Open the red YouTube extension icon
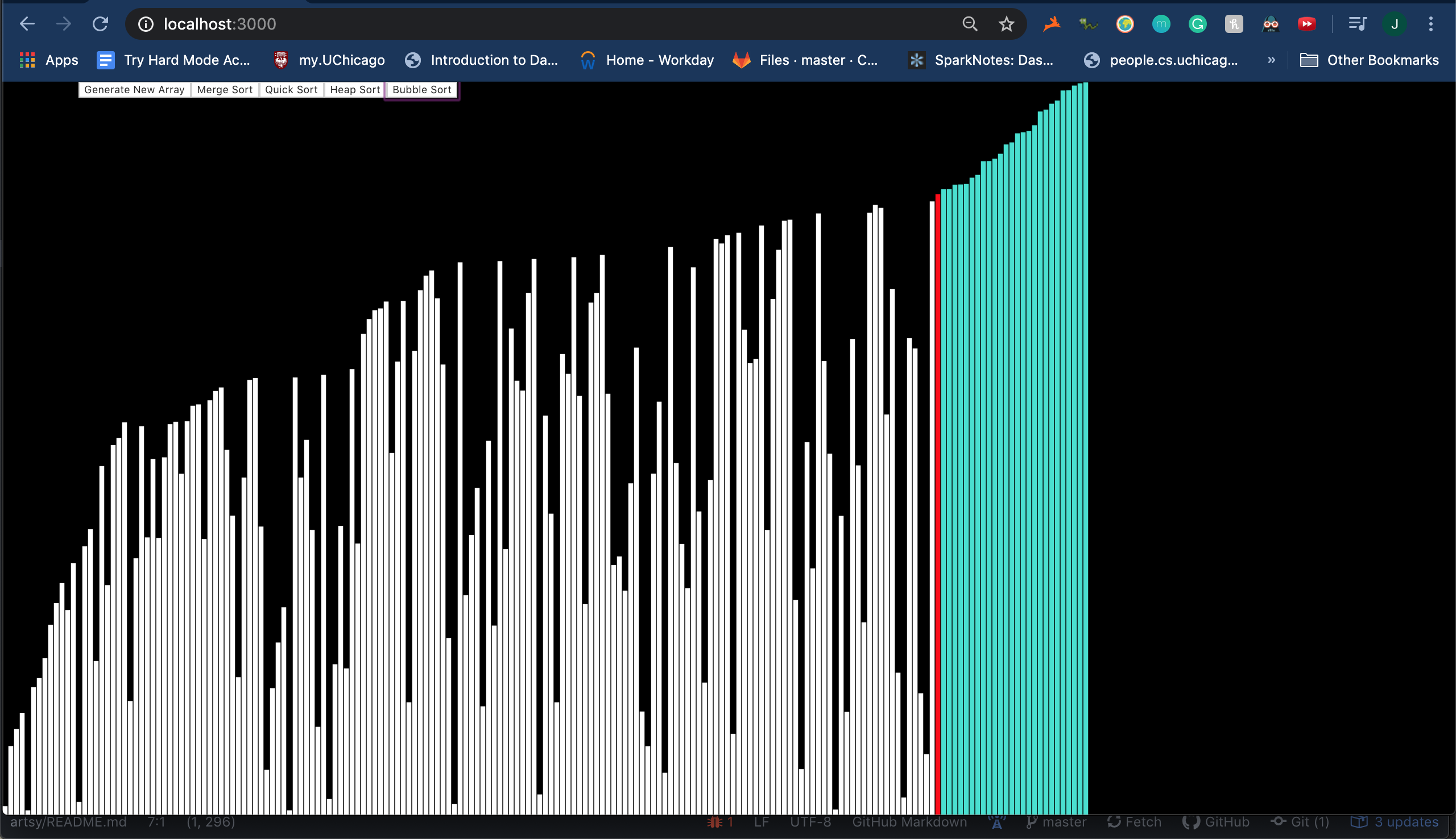 pos(1306,24)
